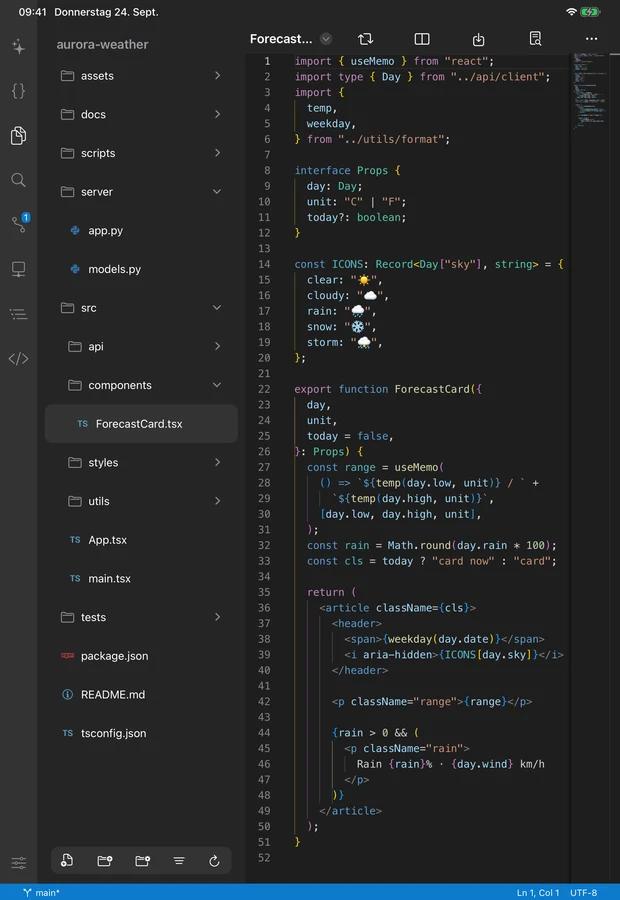Expand the styles folder chevron

tap(217, 462)
